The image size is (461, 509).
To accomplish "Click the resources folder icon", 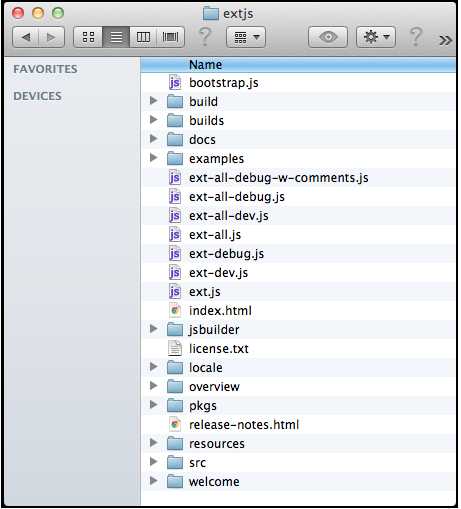I will 175,444.
